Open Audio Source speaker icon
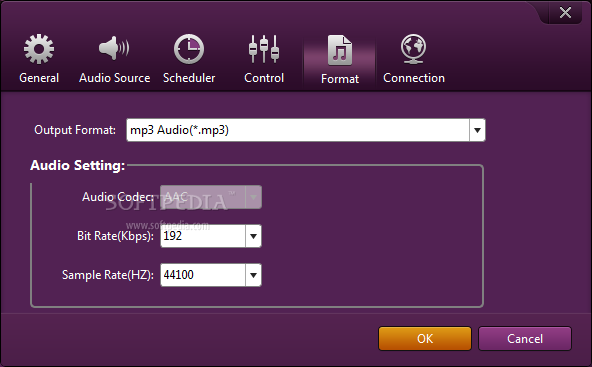The image size is (592, 367). (x=114, y=48)
